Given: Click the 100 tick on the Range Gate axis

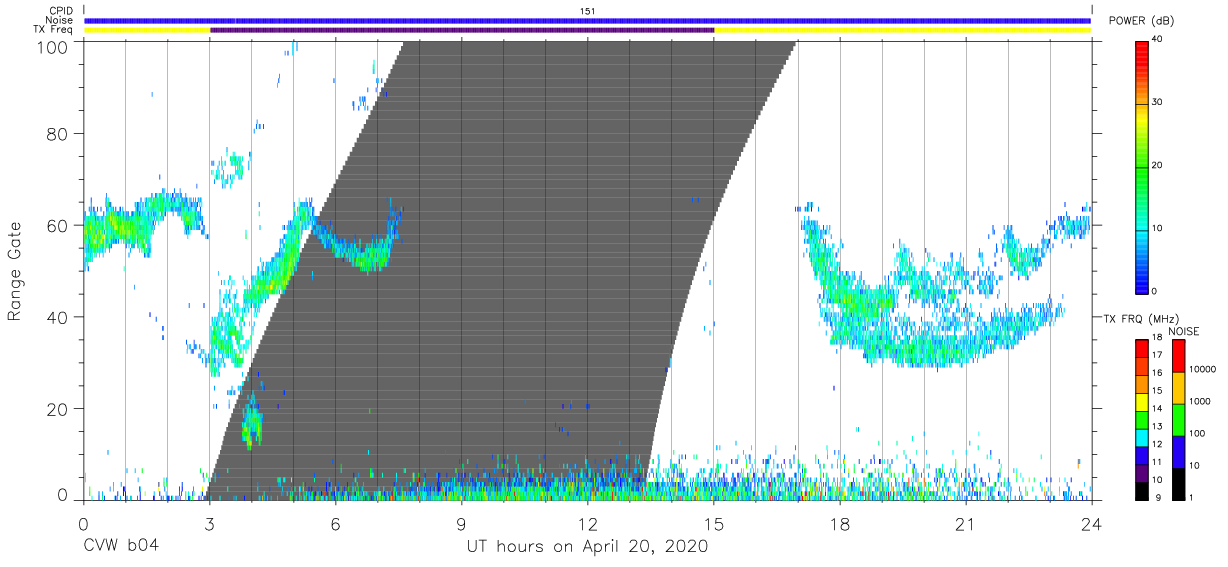Looking at the screenshot, I should tap(54, 47).
